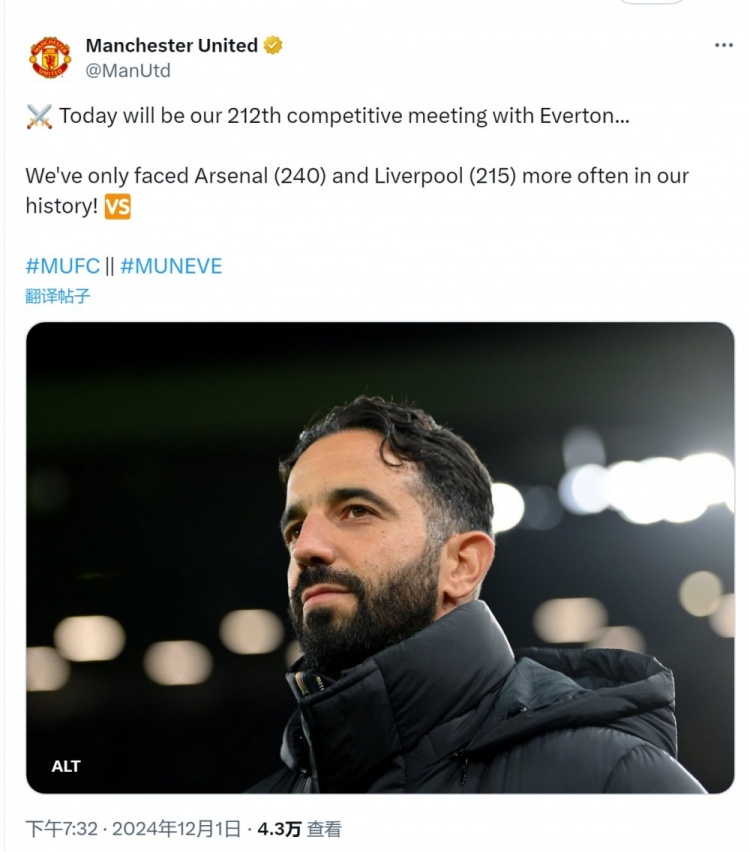Click the gold verified badge icon
The image size is (750, 852).
pos(273,45)
